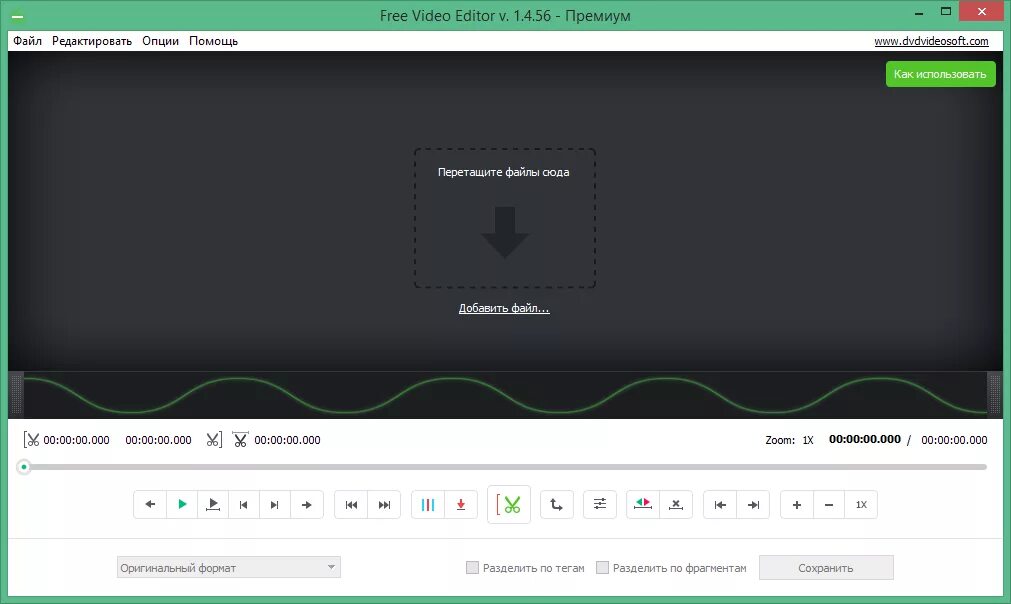Open the Помощь menu
This screenshot has width=1011, height=604.
[x=213, y=41]
